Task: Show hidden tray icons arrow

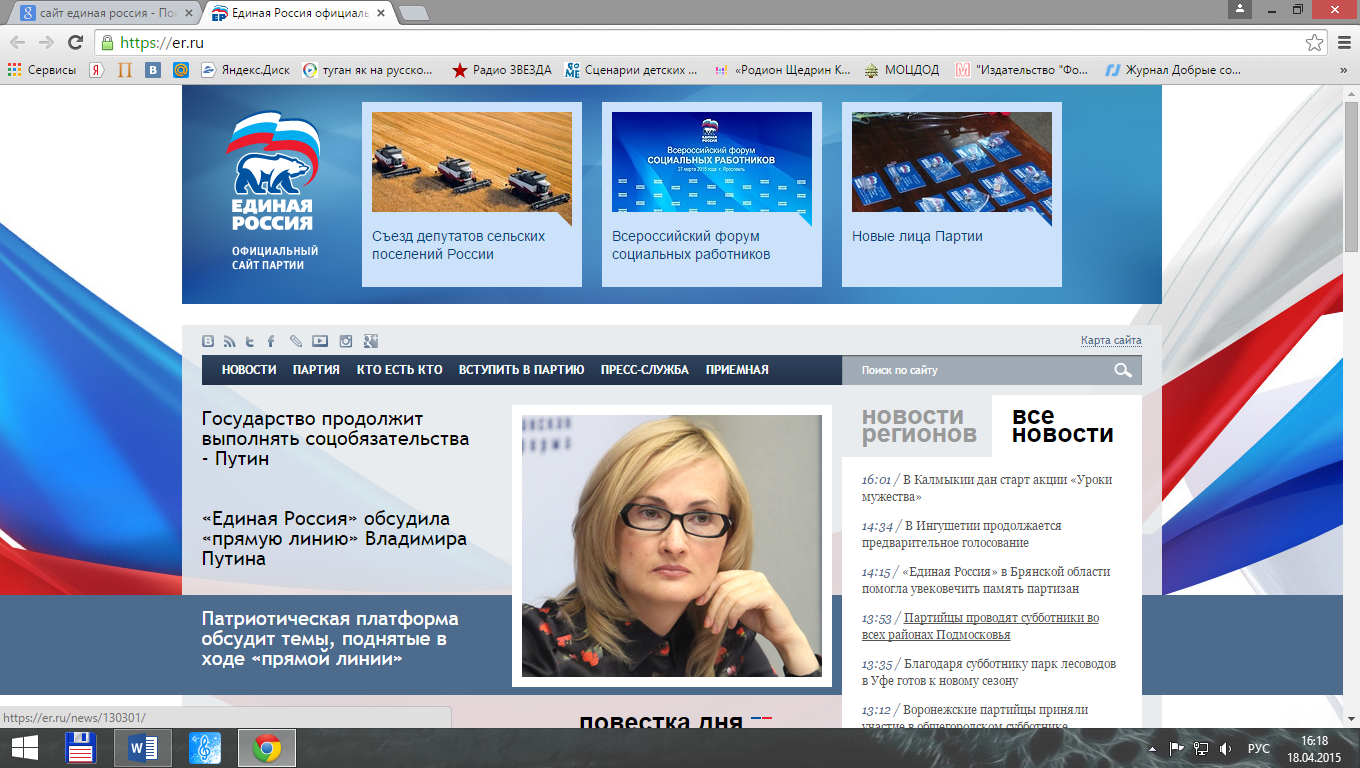Action: (x=1155, y=748)
